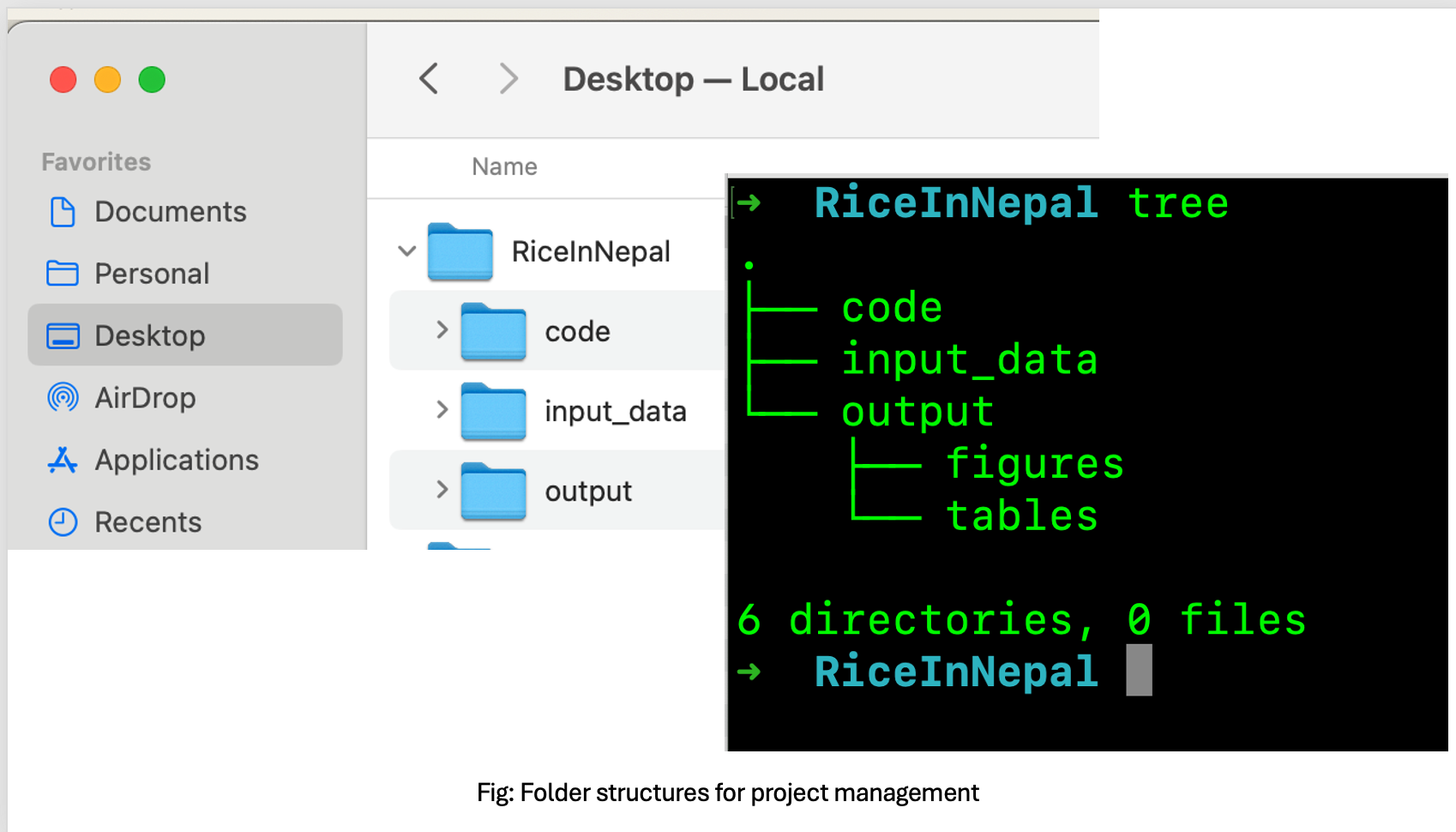
Task: Open Documents in the Favorites sidebar
Action: click(x=170, y=212)
